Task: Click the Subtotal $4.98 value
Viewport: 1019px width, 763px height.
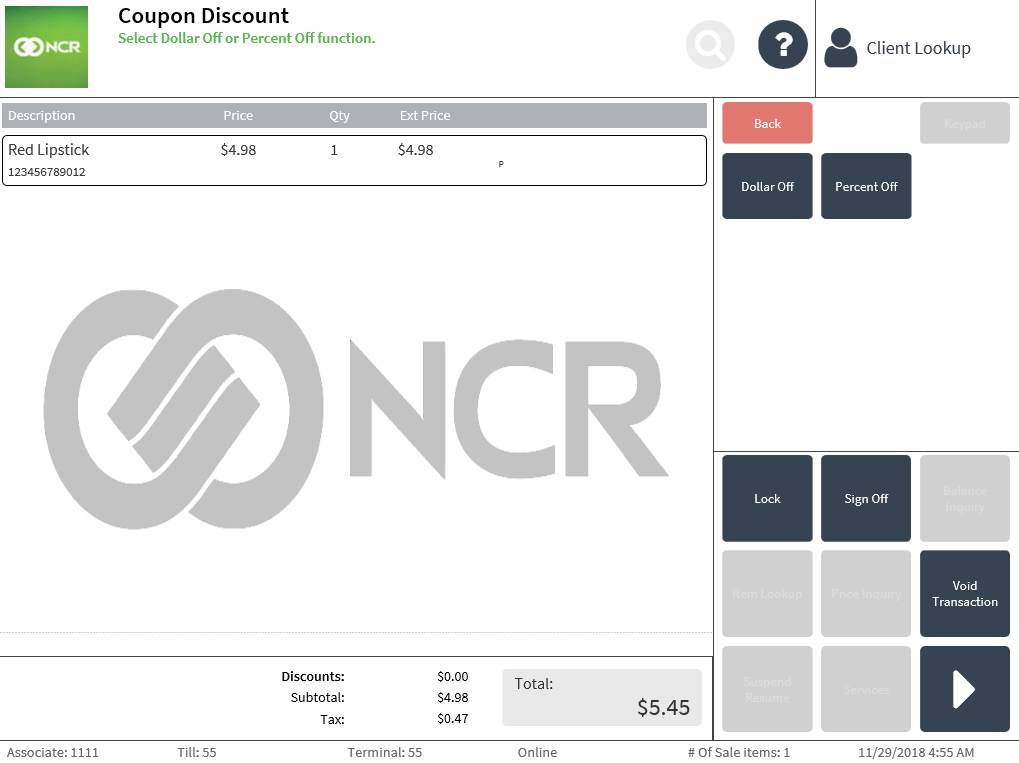Action: 452,697
